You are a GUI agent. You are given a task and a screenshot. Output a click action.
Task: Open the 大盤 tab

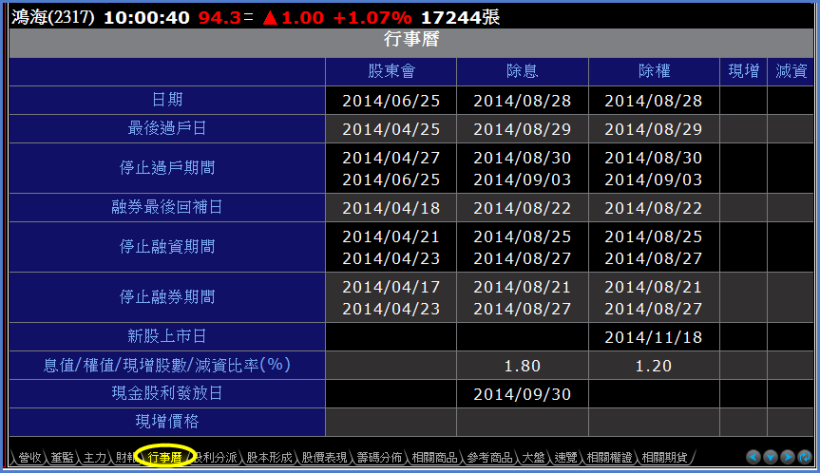point(533,457)
